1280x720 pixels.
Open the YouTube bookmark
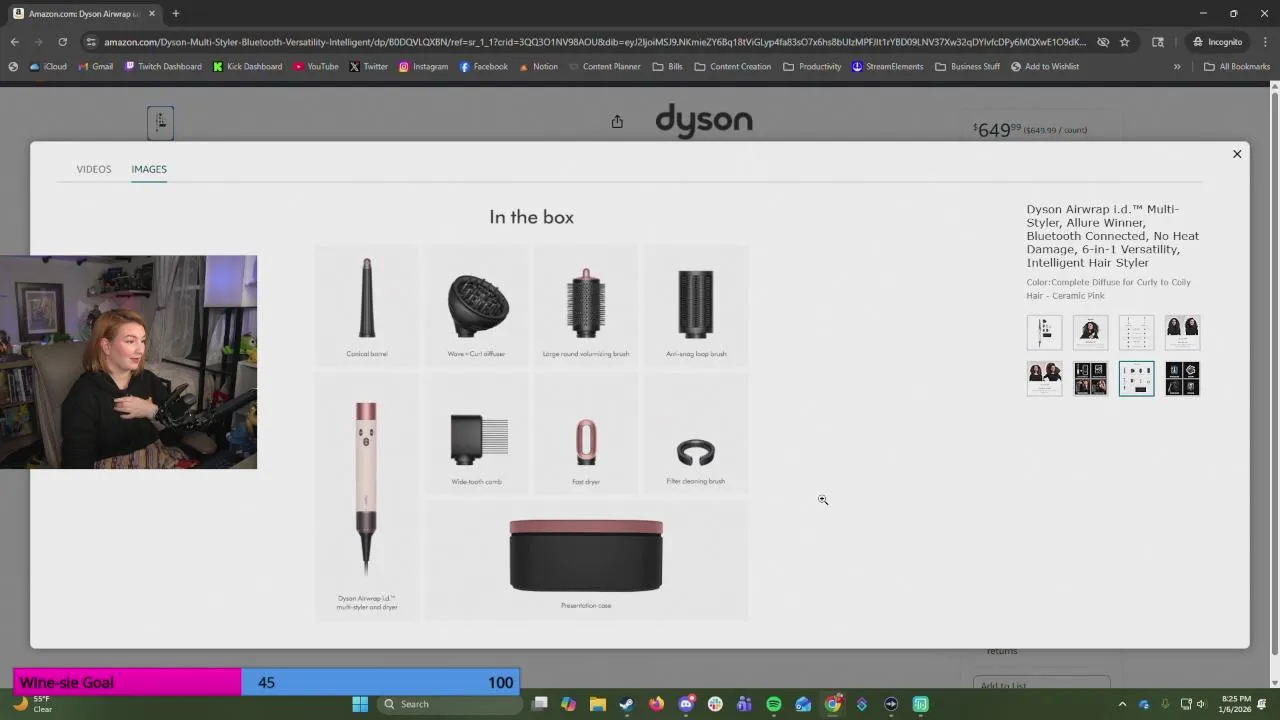point(316,67)
